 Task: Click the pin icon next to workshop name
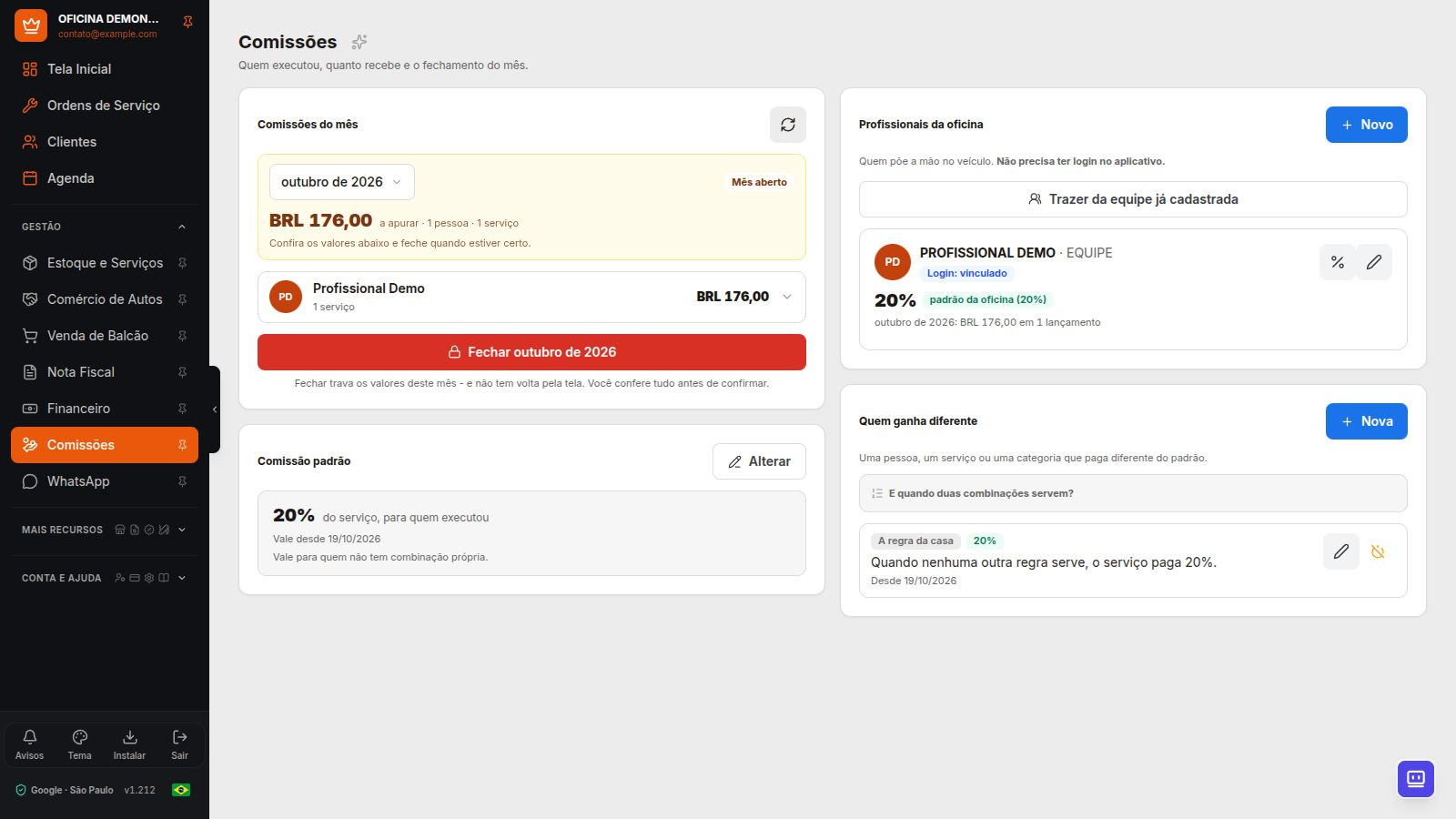pos(187,22)
